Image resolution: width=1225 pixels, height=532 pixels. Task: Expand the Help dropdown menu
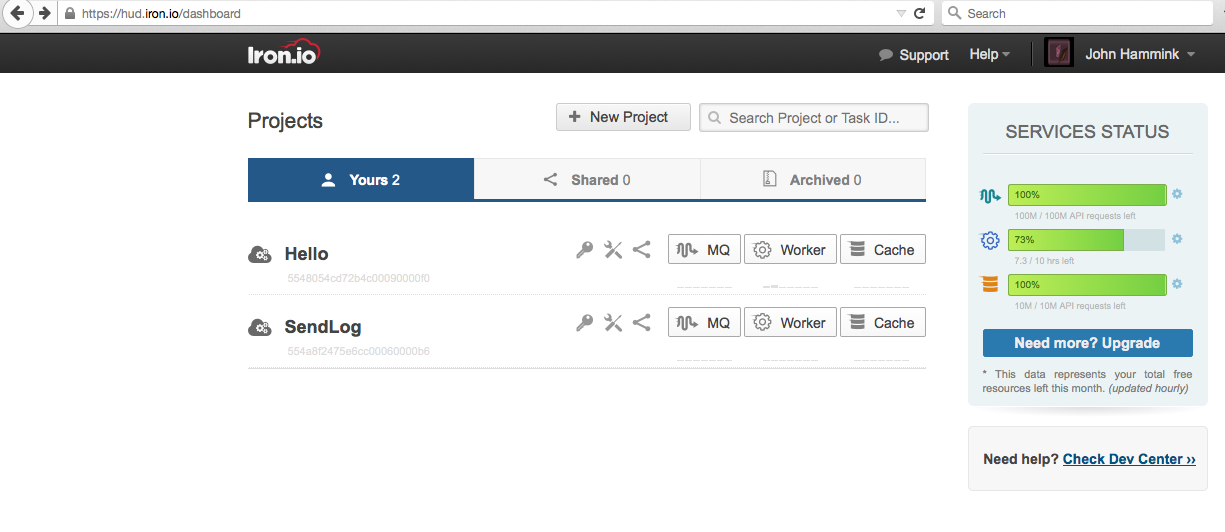click(989, 54)
